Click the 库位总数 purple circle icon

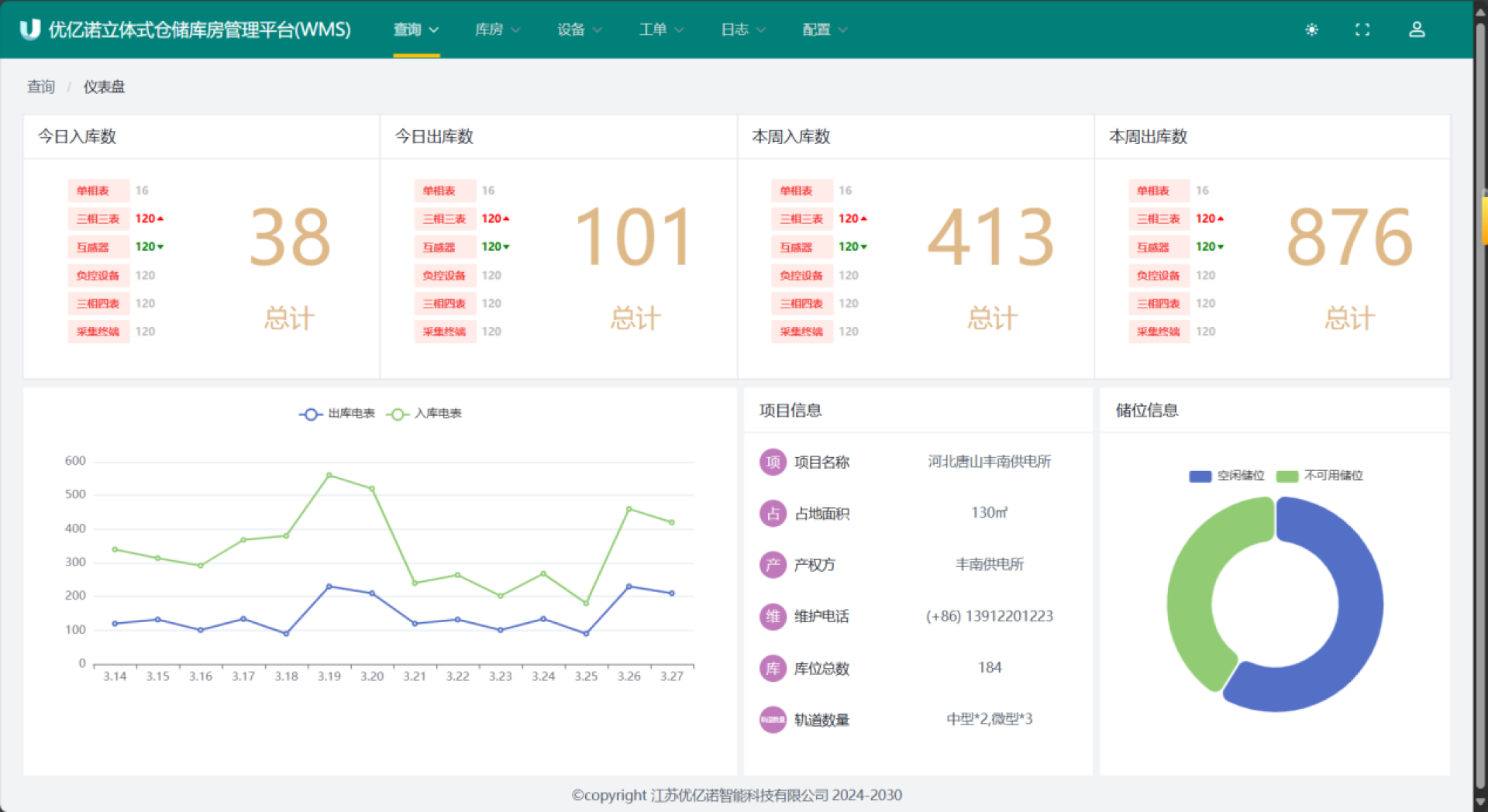[x=773, y=668]
